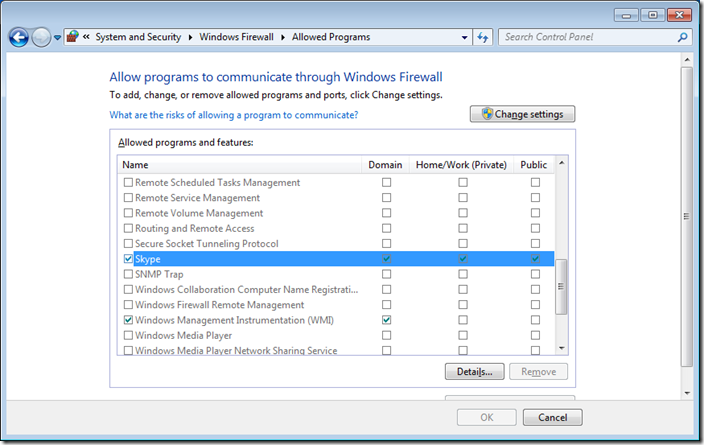Screen dimensions: 704x445
Task: Click the Details button
Action: tap(473, 372)
